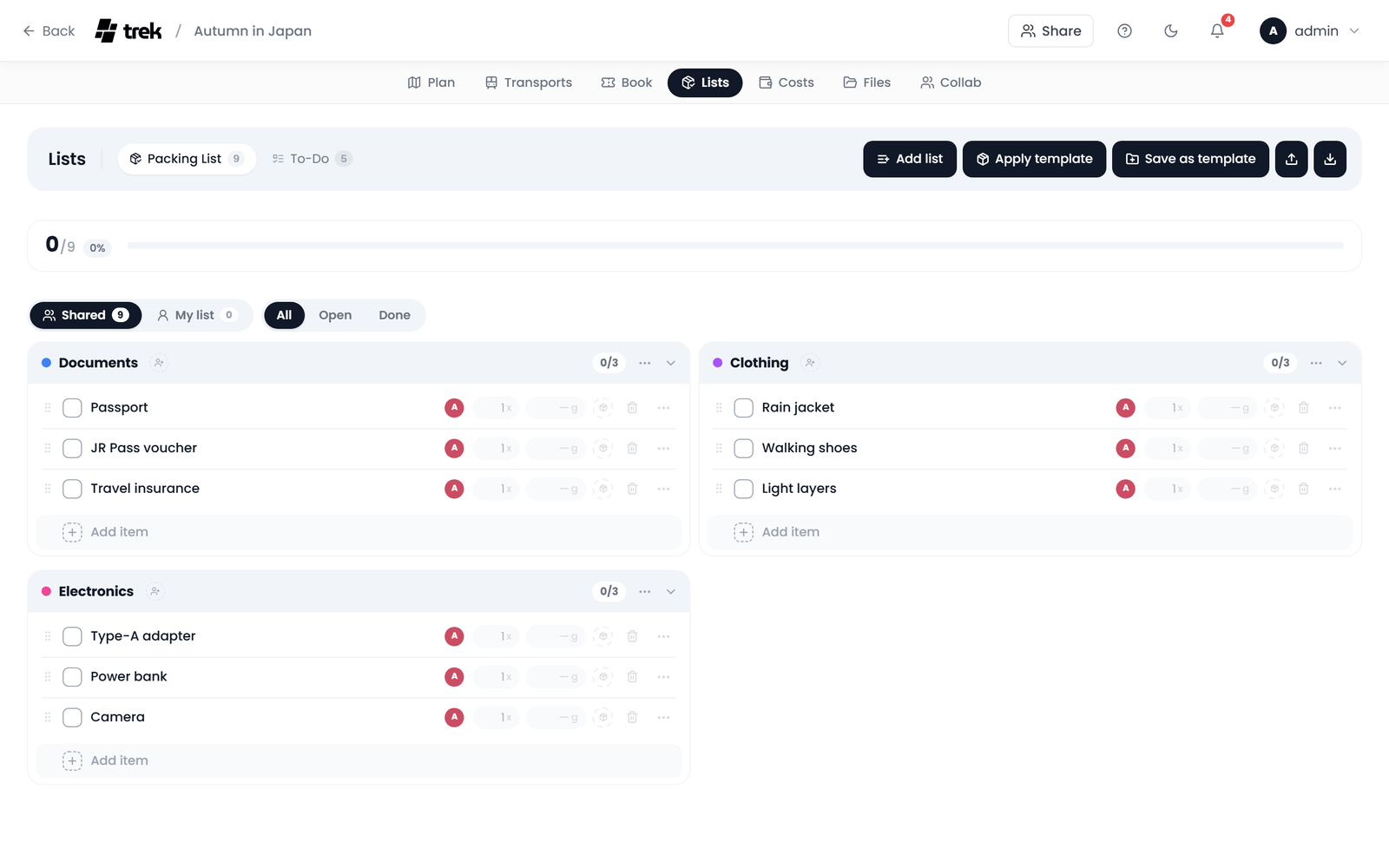Tick the Travel insurance checkbox

click(72, 489)
